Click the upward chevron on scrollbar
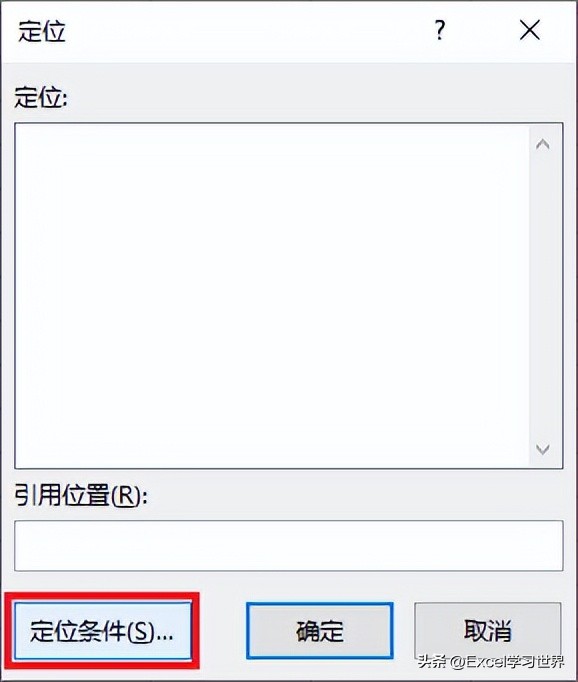Screen dimensions: 578x682 tap(542, 144)
